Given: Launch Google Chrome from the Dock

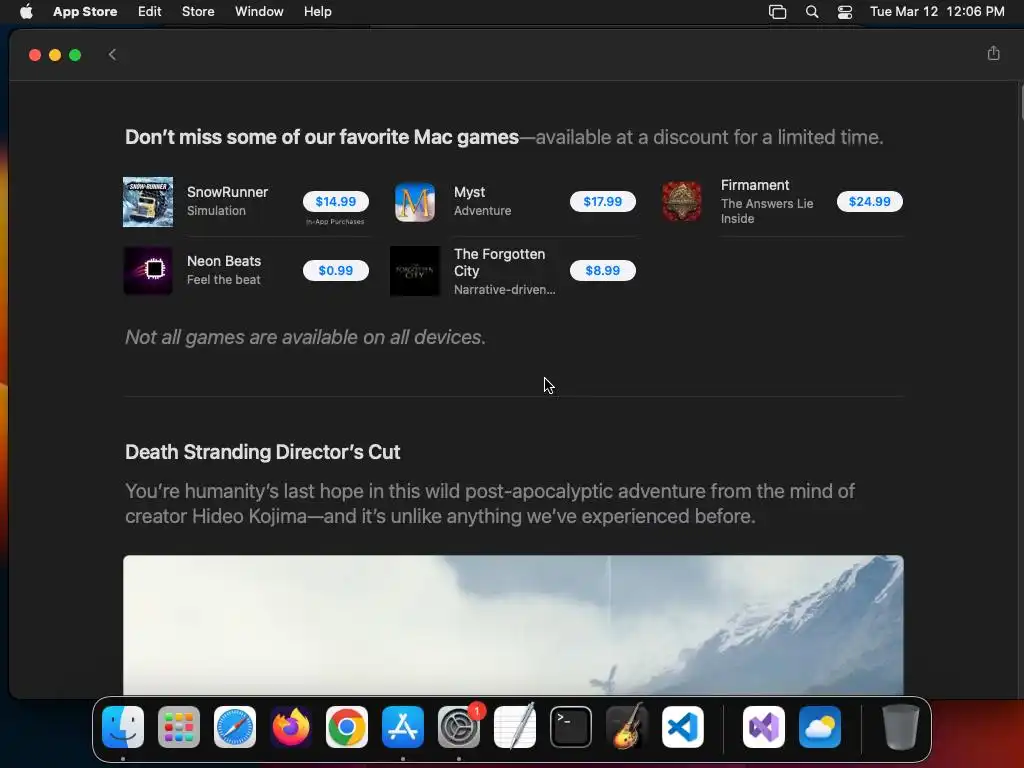Looking at the screenshot, I should [x=347, y=727].
